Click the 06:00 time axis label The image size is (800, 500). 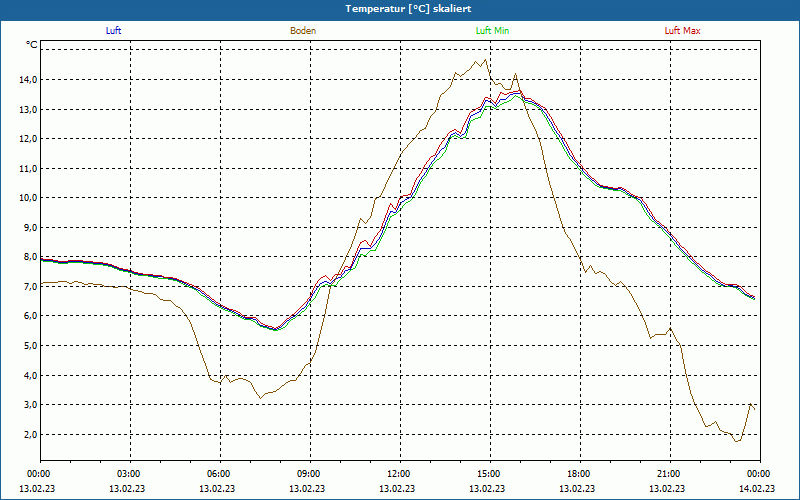pos(220,474)
